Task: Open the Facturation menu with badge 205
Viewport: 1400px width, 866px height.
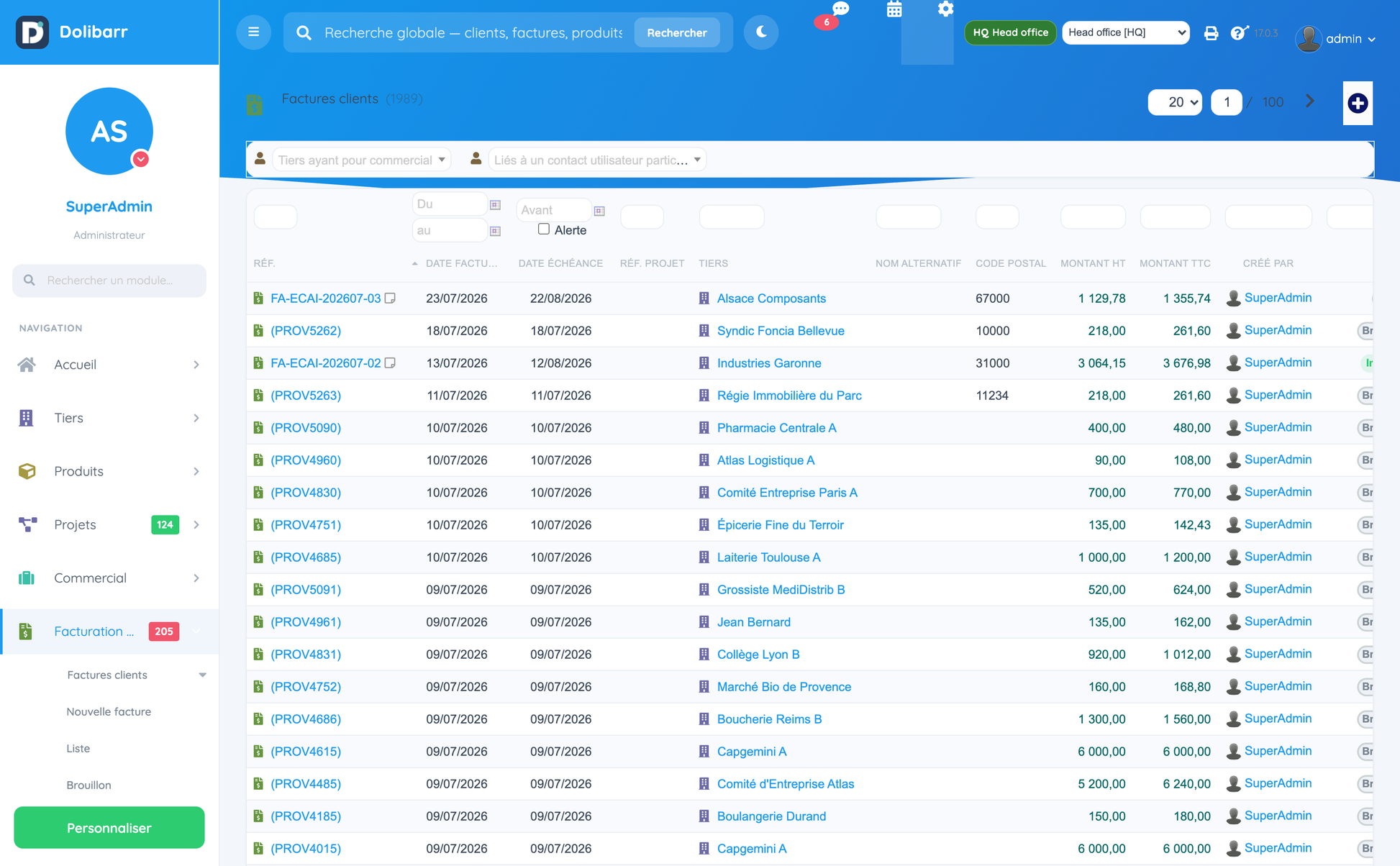Action: point(109,631)
